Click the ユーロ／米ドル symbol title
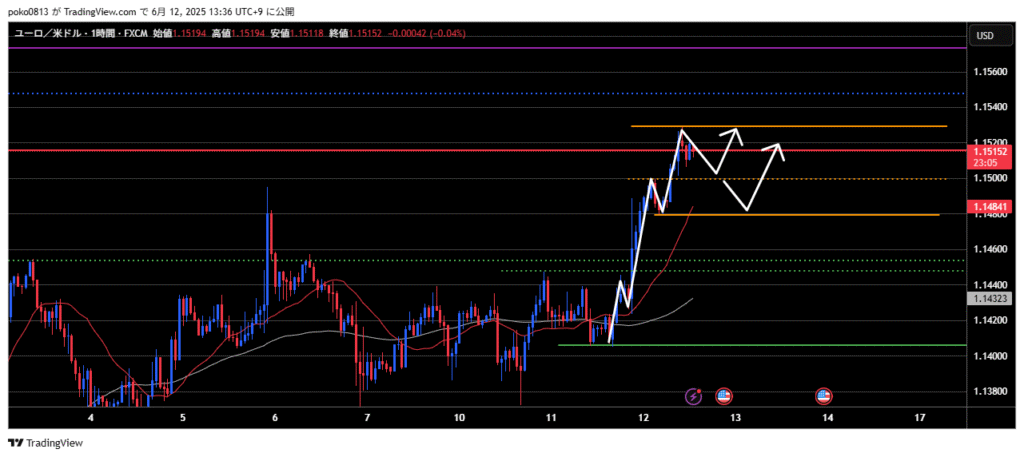This screenshot has height=457, width=1024. (50, 33)
